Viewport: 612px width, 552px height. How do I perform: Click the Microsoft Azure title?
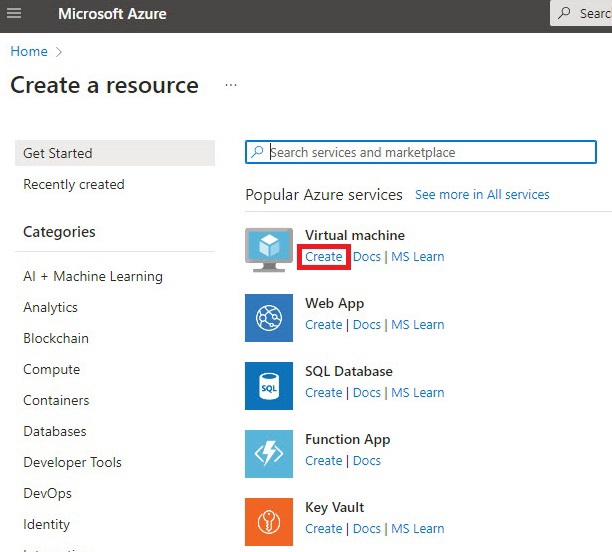tap(112, 14)
